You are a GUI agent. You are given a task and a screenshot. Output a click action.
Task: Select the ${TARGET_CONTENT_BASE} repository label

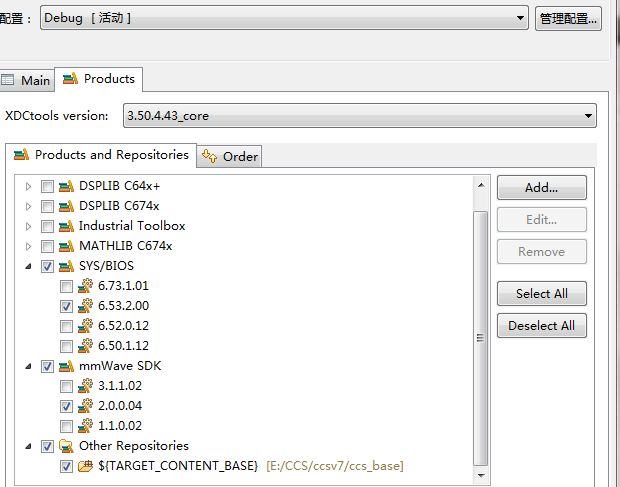(178, 466)
